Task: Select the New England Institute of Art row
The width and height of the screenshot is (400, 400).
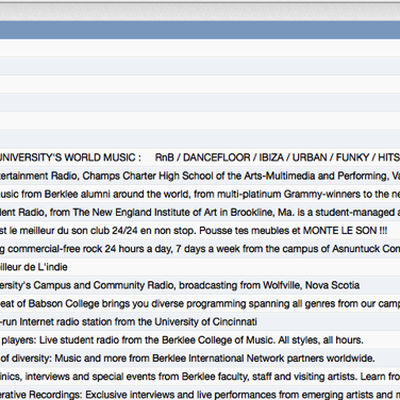Action: (200, 212)
